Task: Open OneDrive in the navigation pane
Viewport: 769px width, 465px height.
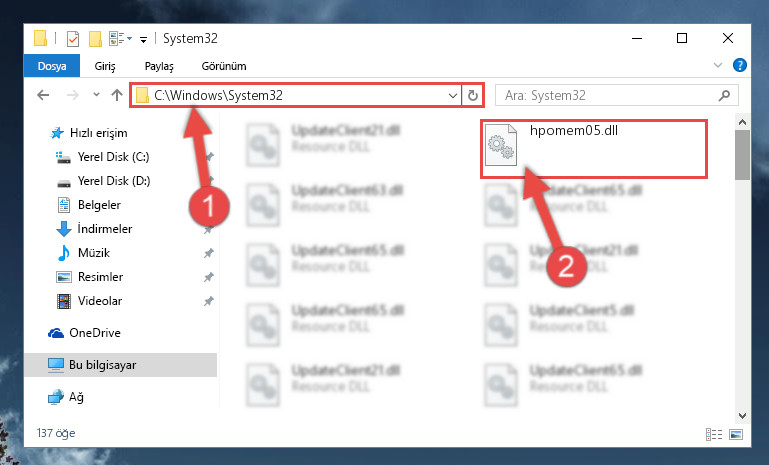Action: (95, 333)
